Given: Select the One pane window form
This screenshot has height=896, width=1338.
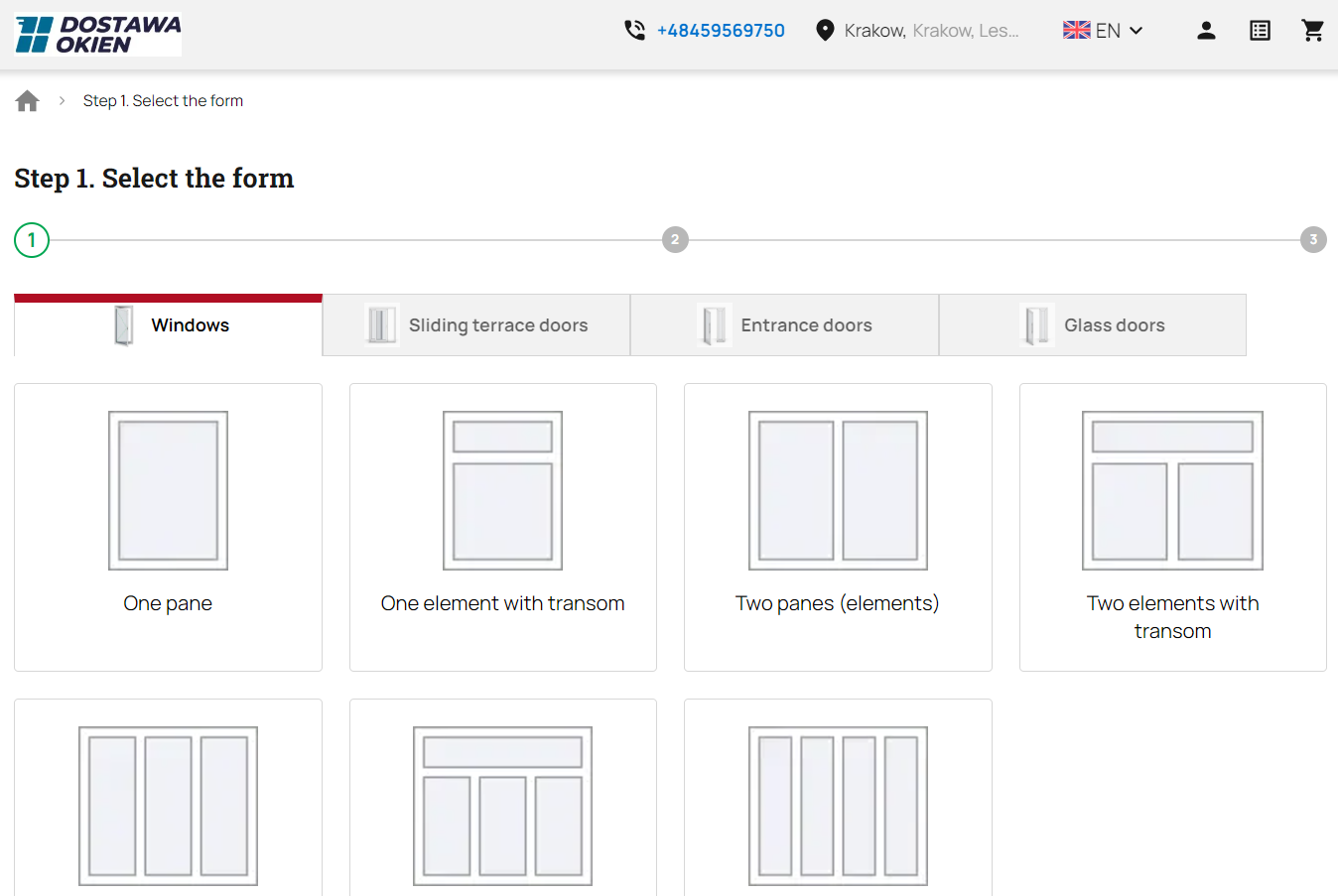Looking at the screenshot, I should pos(168,527).
